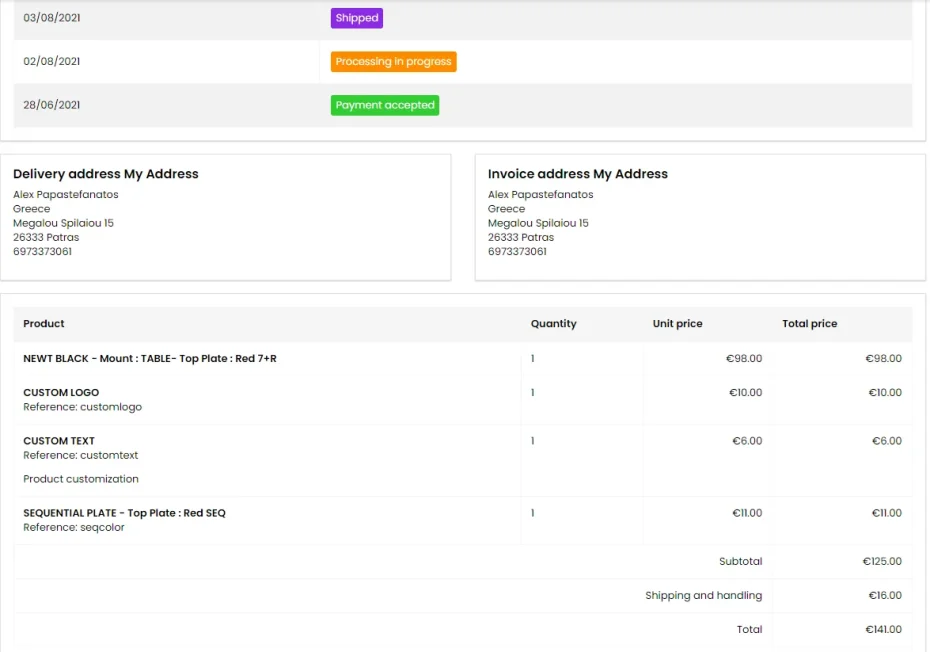
Task: Click the €16.00 shipping amount
Action: (885, 595)
